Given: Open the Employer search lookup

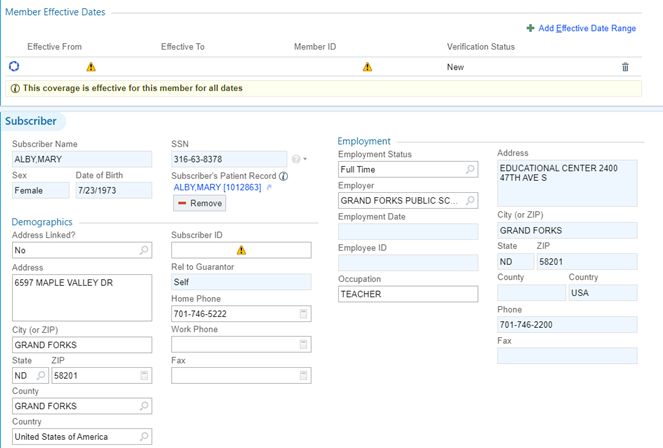Looking at the screenshot, I should pyautogui.click(x=470, y=201).
